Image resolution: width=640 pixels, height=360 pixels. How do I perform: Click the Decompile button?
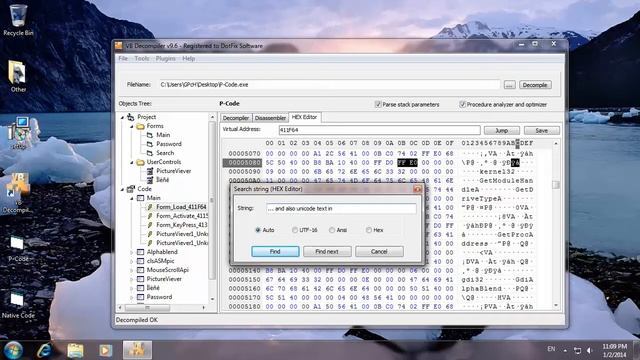(535, 85)
